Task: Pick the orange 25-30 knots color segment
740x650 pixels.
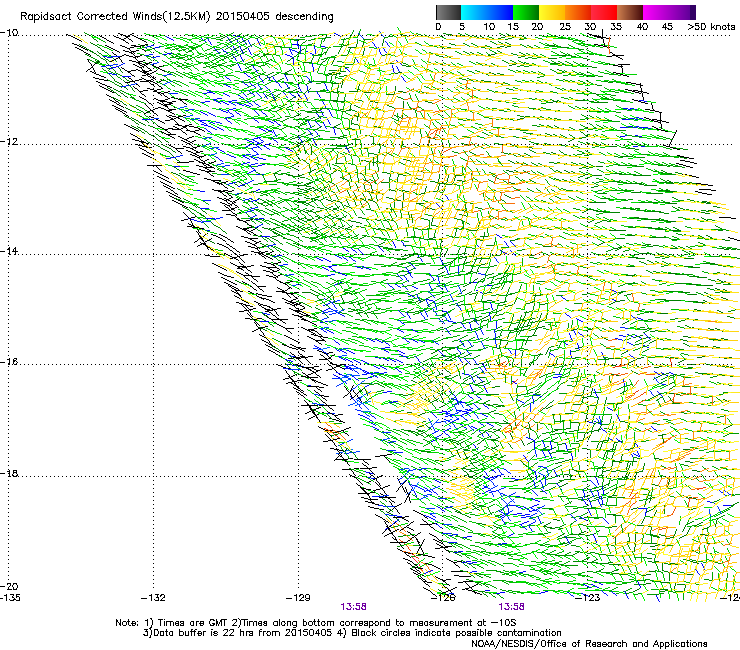Action: point(578,12)
